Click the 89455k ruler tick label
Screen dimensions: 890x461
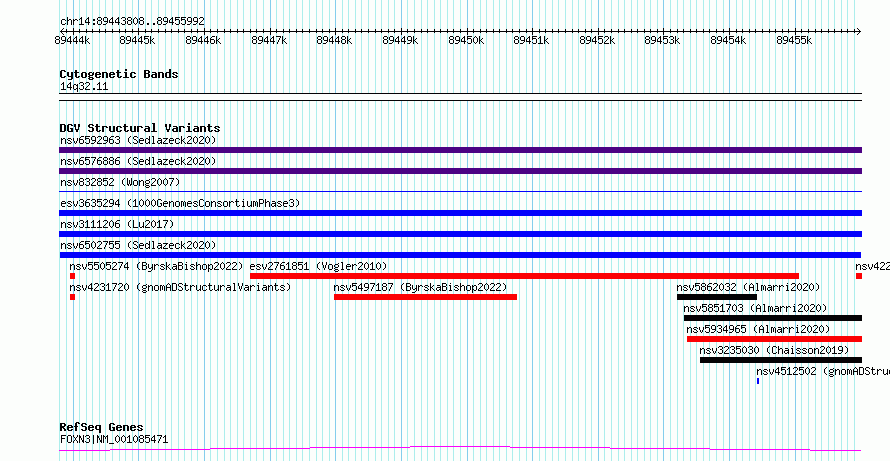coord(794,40)
